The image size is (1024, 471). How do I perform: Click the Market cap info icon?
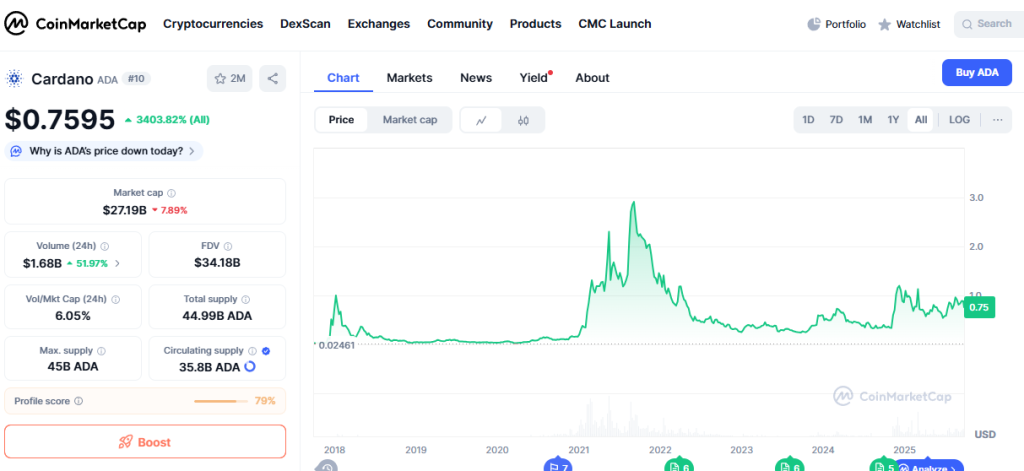click(x=171, y=193)
